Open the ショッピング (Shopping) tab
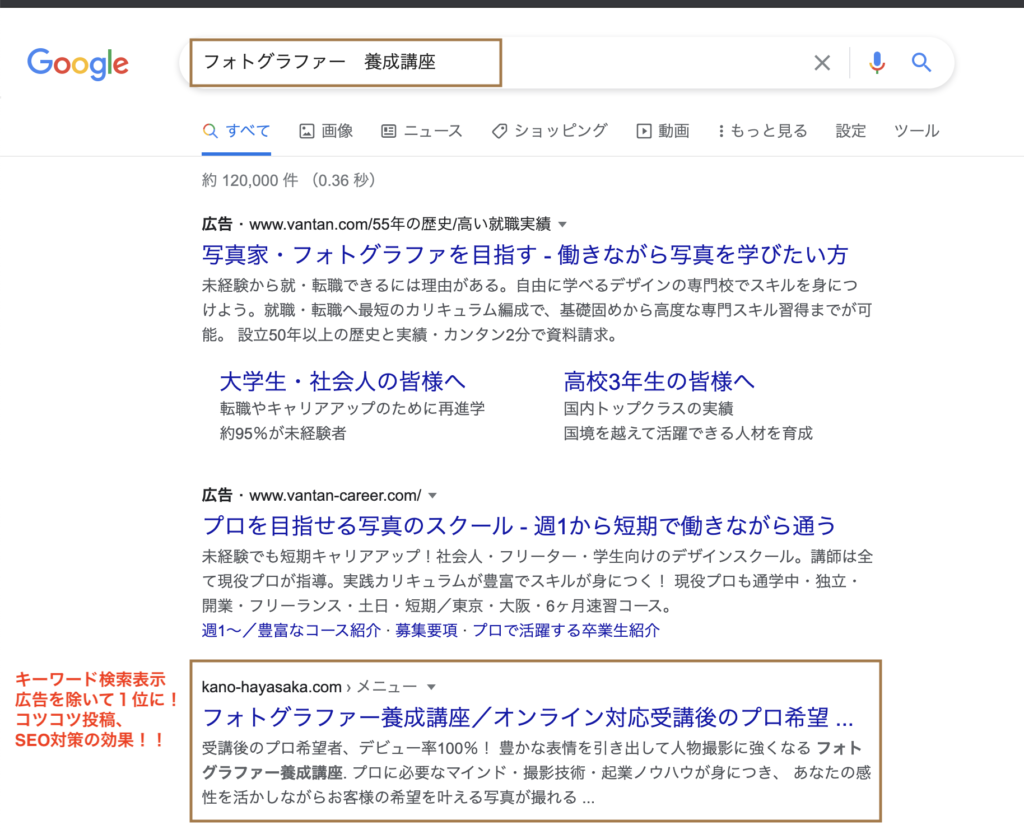This screenshot has width=1024, height=839. point(549,131)
